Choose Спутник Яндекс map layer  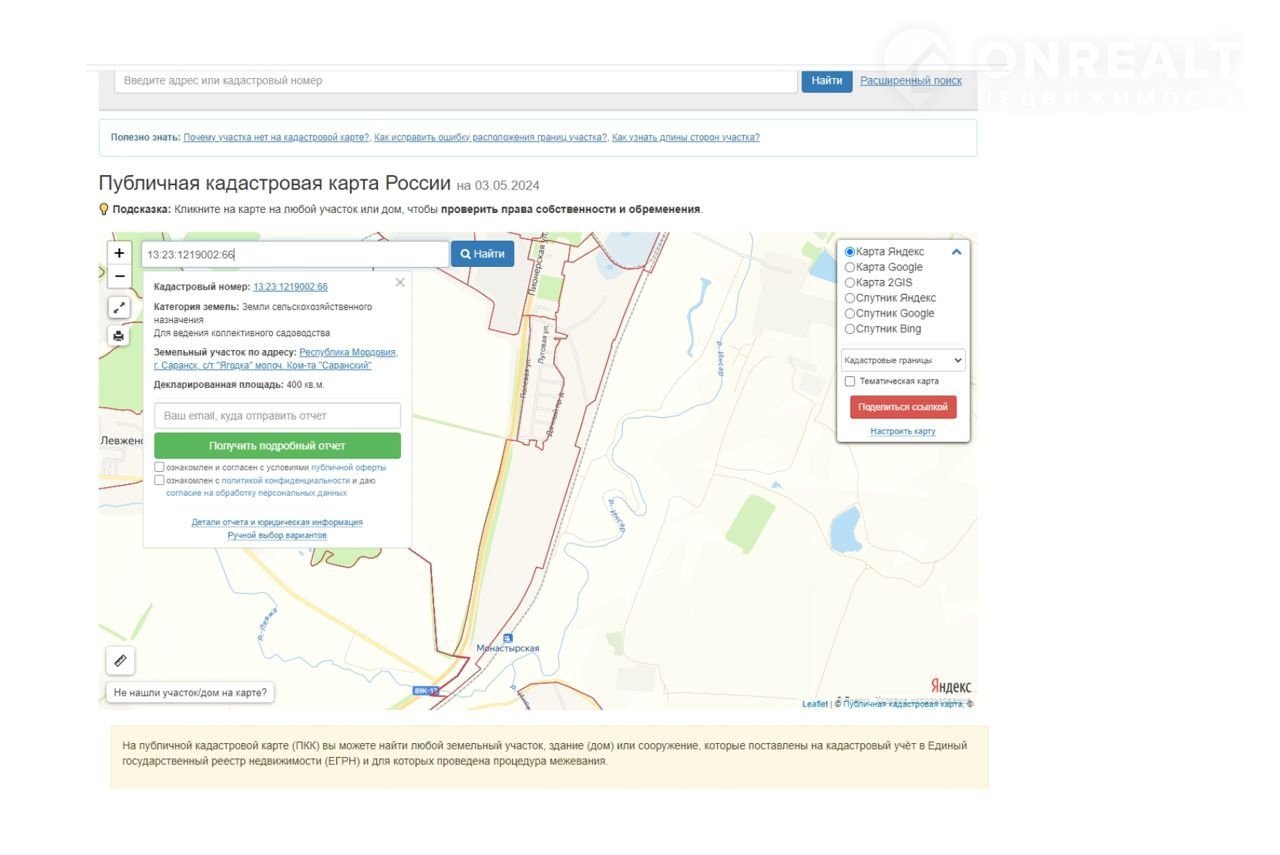850,298
